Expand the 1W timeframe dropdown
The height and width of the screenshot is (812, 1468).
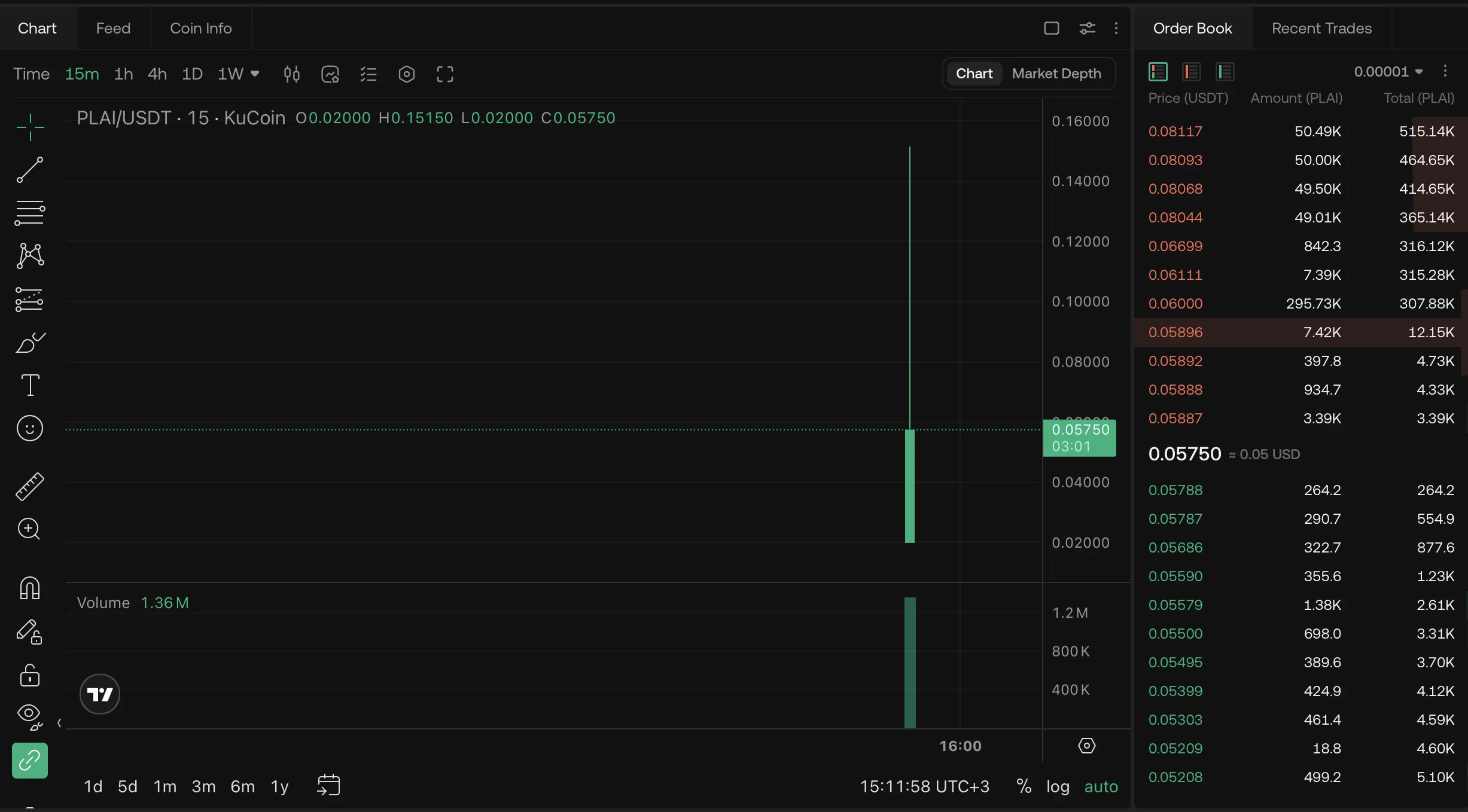[255, 74]
